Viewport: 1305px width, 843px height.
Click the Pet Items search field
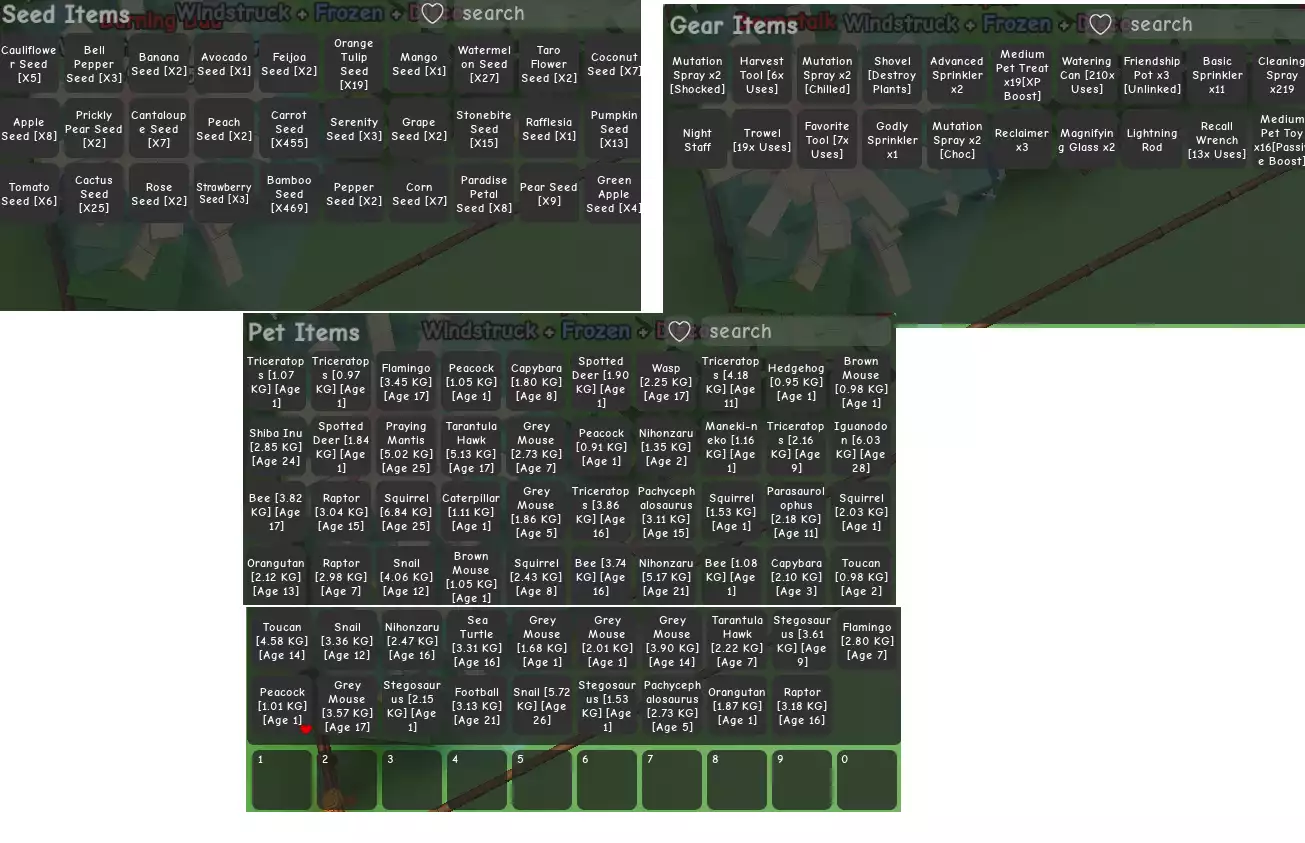tap(795, 331)
